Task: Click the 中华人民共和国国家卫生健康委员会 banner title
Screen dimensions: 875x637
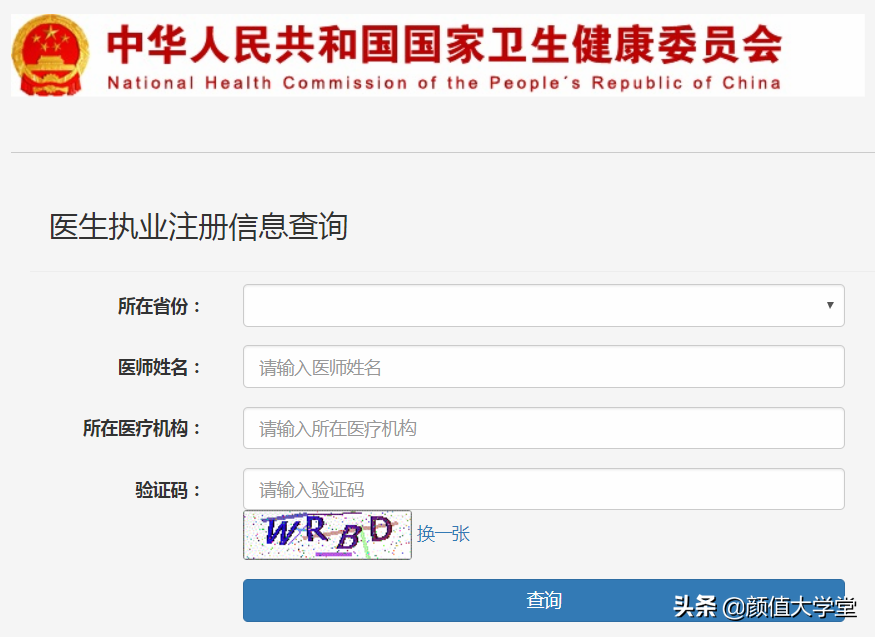Action: 444,44
